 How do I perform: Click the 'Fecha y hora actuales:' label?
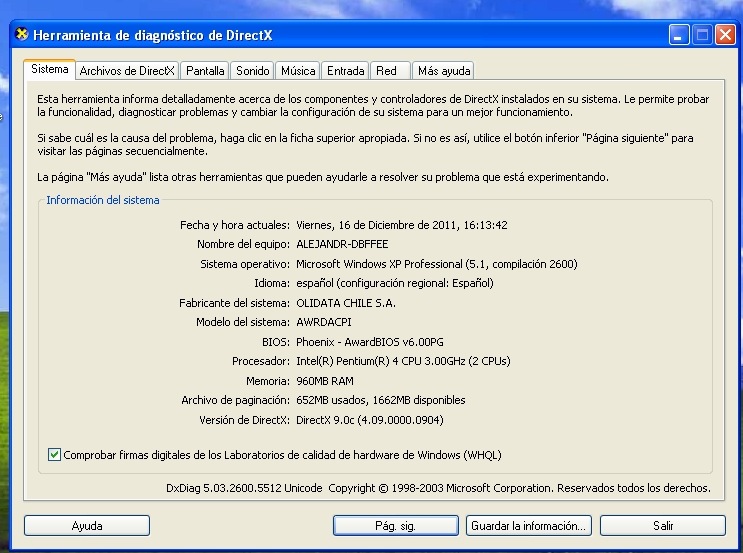pos(235,225)
